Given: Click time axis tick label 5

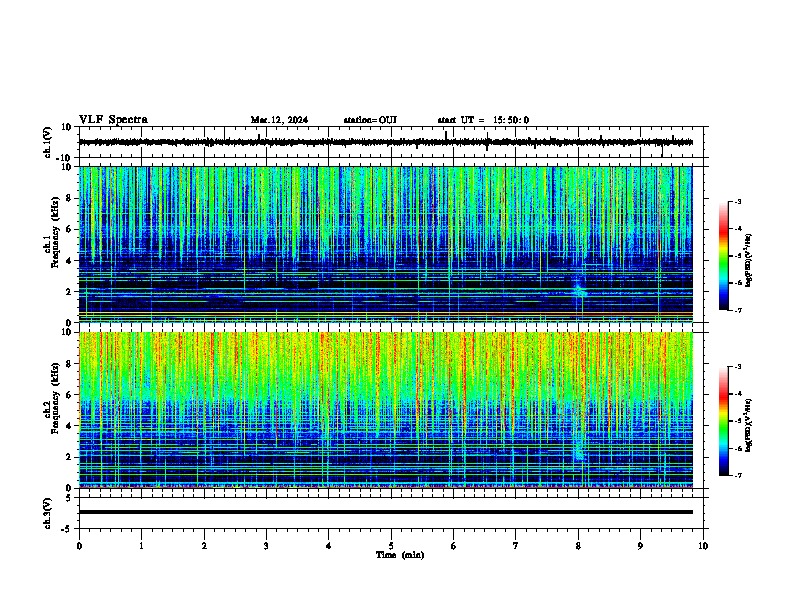Looking at the screenshot, I should coord(391,546).
